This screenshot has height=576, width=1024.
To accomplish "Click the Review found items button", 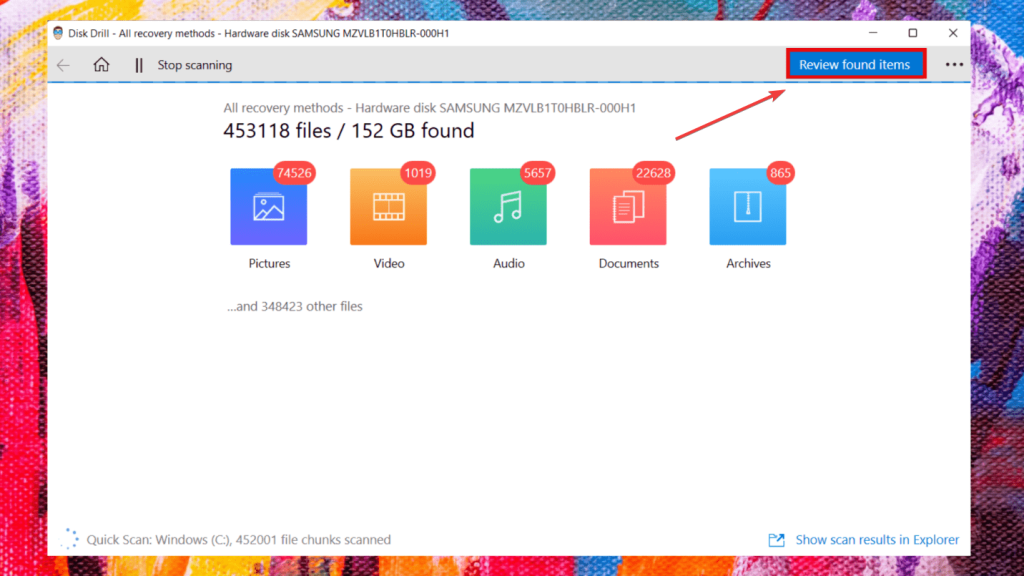I will coord(856,63).
